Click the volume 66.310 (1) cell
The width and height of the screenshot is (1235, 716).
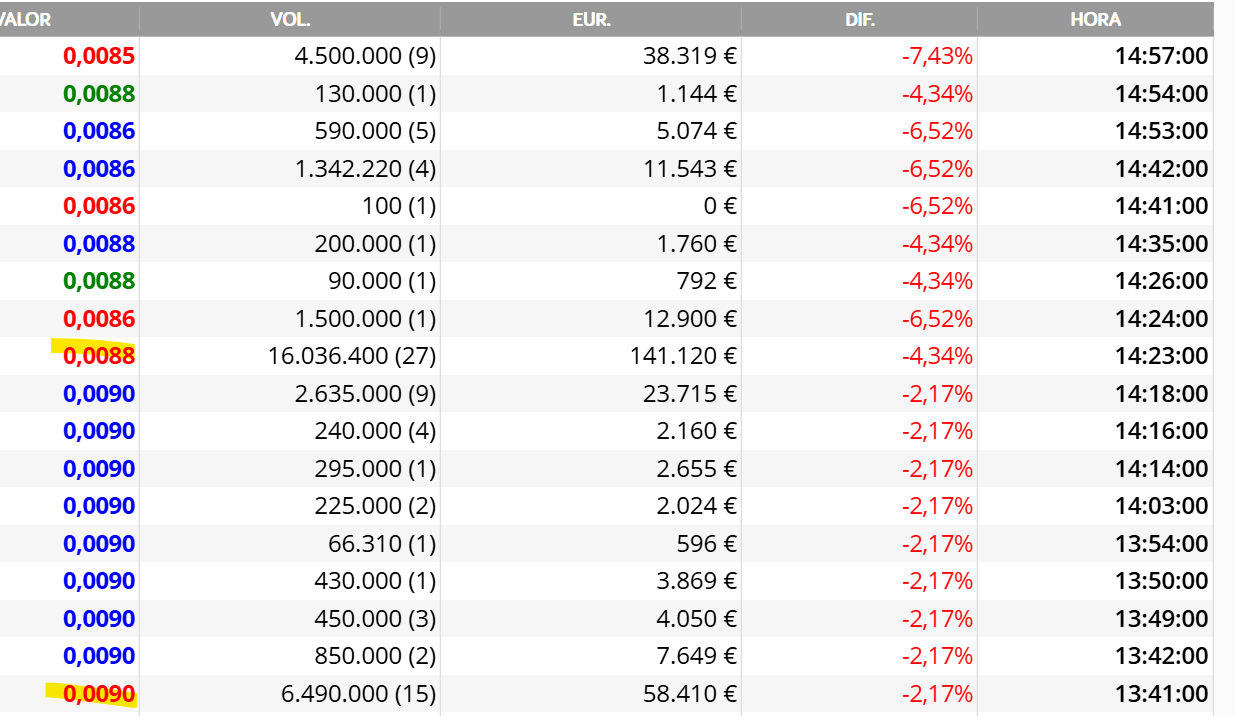point(382,544)
